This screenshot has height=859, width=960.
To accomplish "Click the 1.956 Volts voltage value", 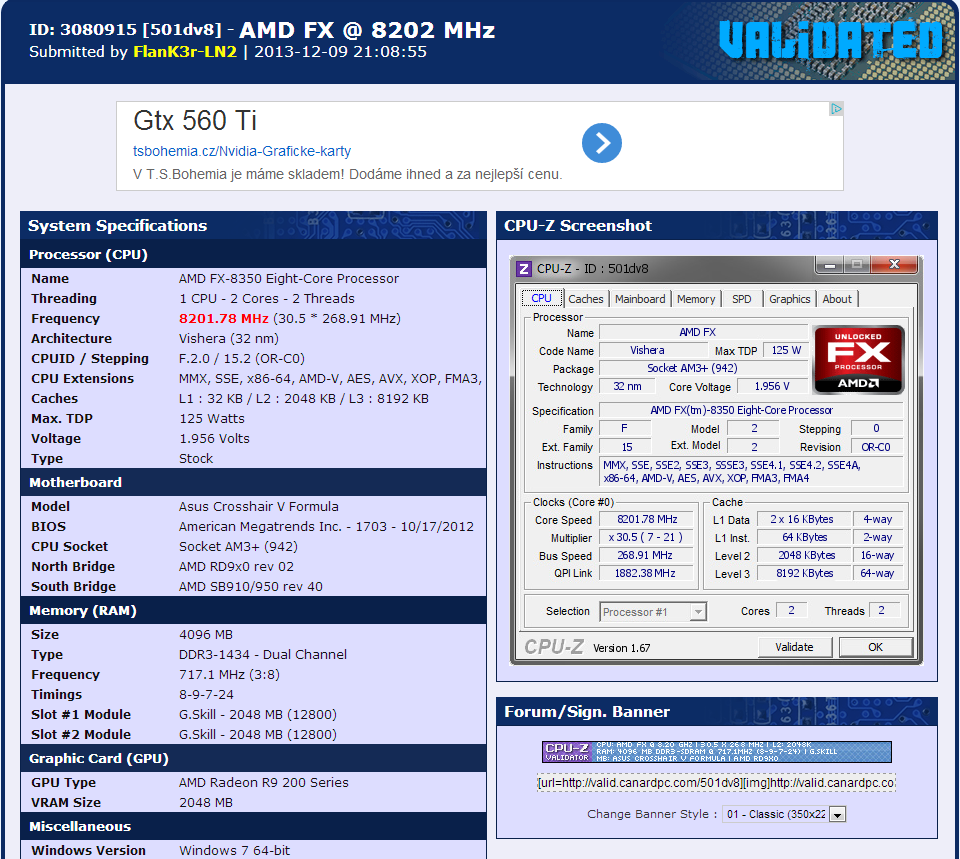I will (x=214, y=438).
